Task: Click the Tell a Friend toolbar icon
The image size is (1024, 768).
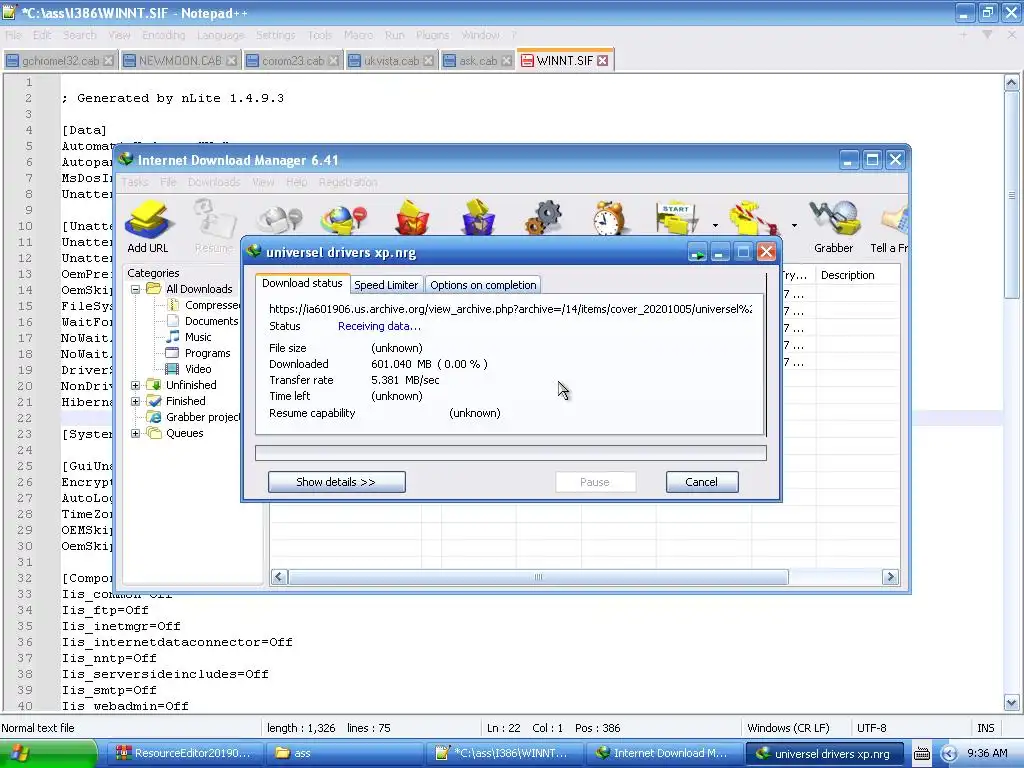Action: pos(889,226)
